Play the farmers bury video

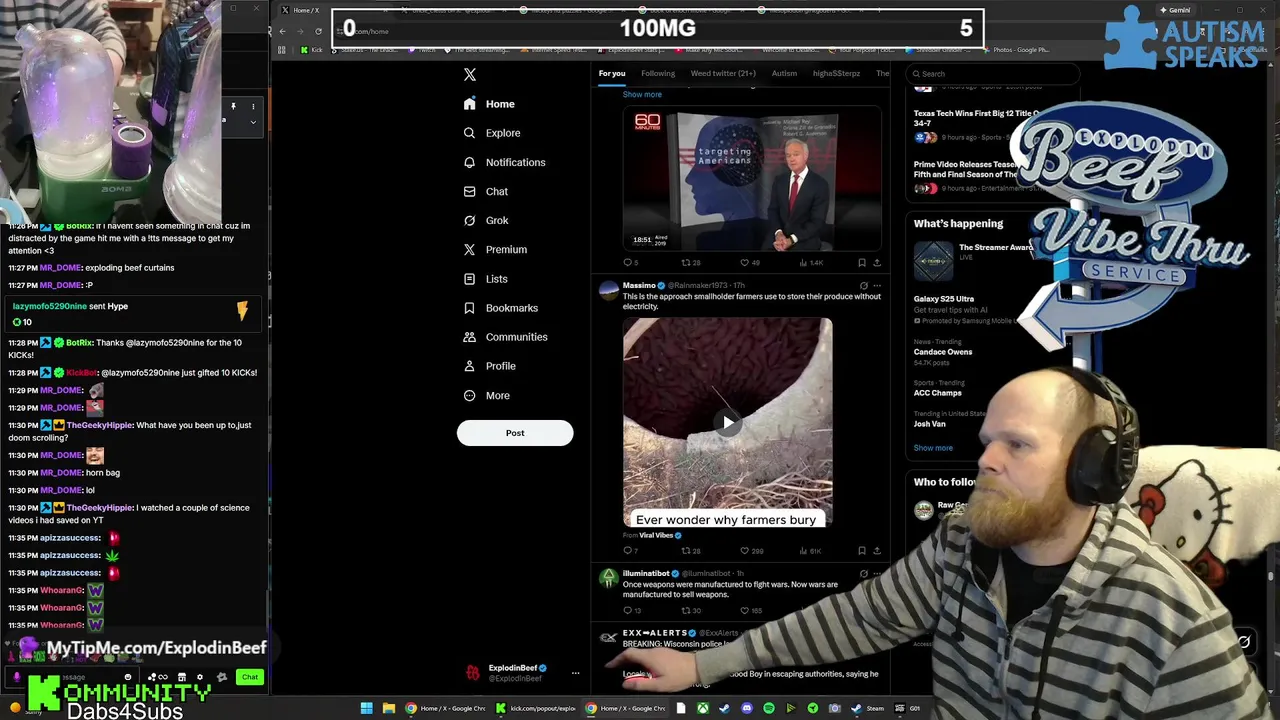click(x=727, y=422)
